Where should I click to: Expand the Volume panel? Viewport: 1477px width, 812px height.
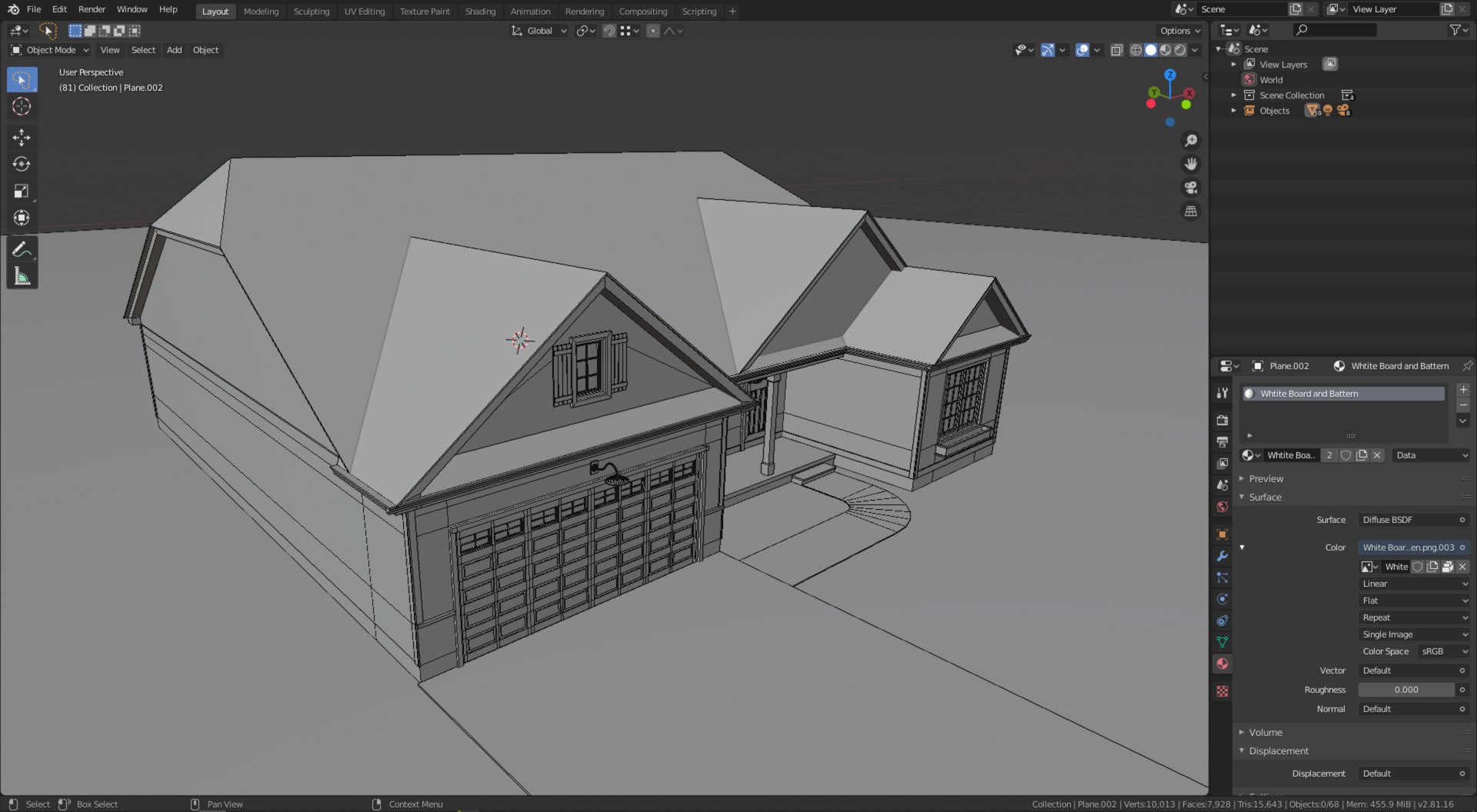[1265, 732]
